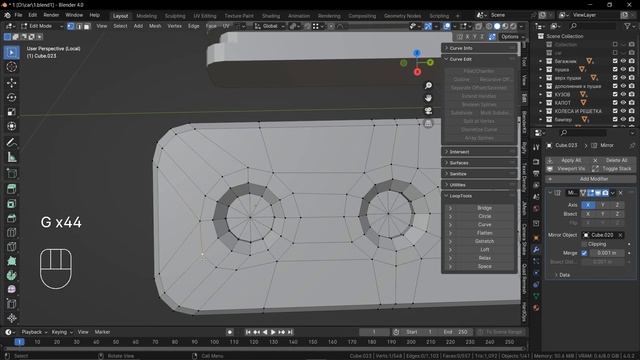Open the Render properties tab icon
Screen dimensions: 640x360
(x=536, y=162)
